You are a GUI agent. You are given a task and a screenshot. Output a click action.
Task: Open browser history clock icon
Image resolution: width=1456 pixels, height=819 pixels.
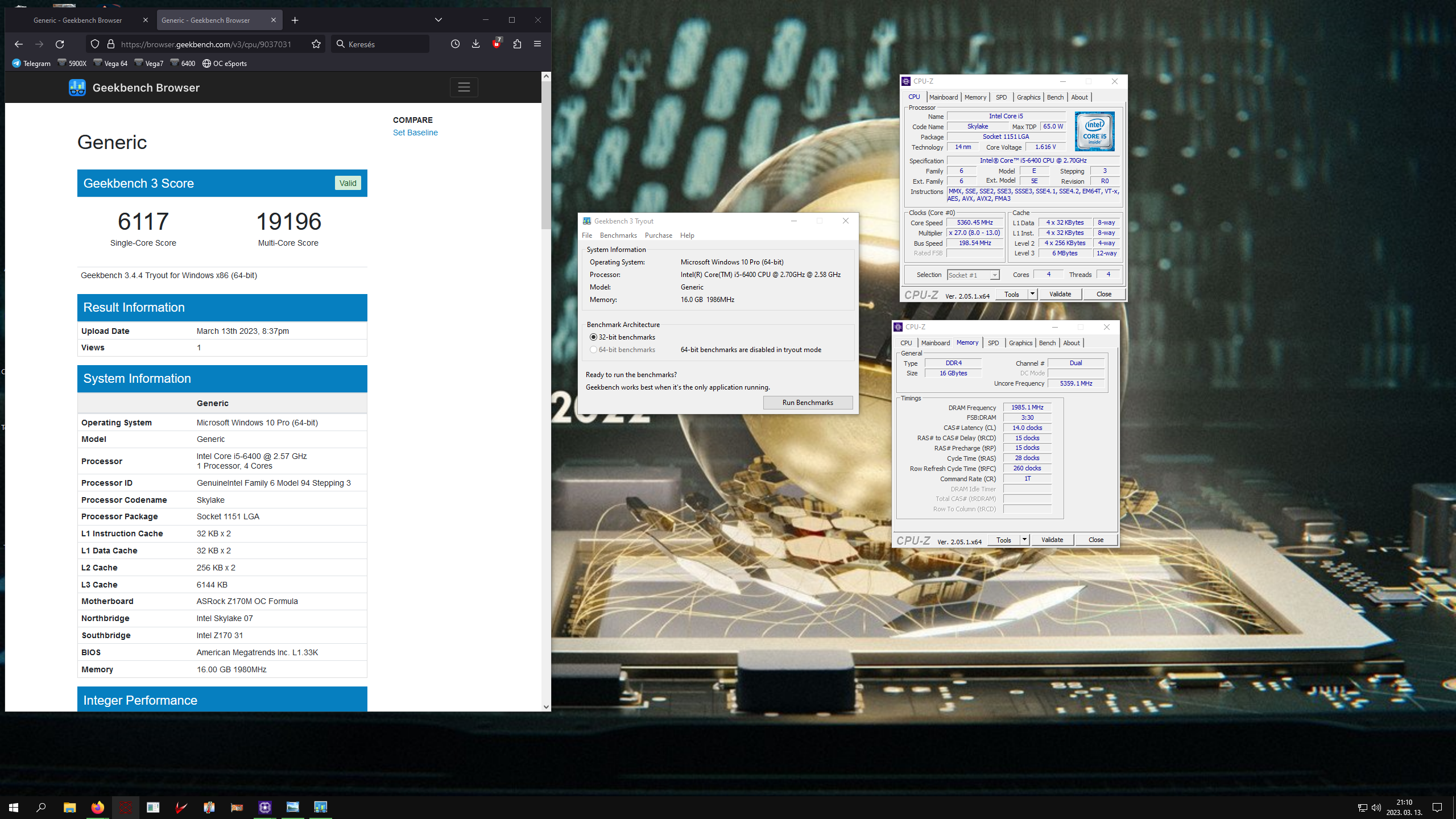[455, 44]
